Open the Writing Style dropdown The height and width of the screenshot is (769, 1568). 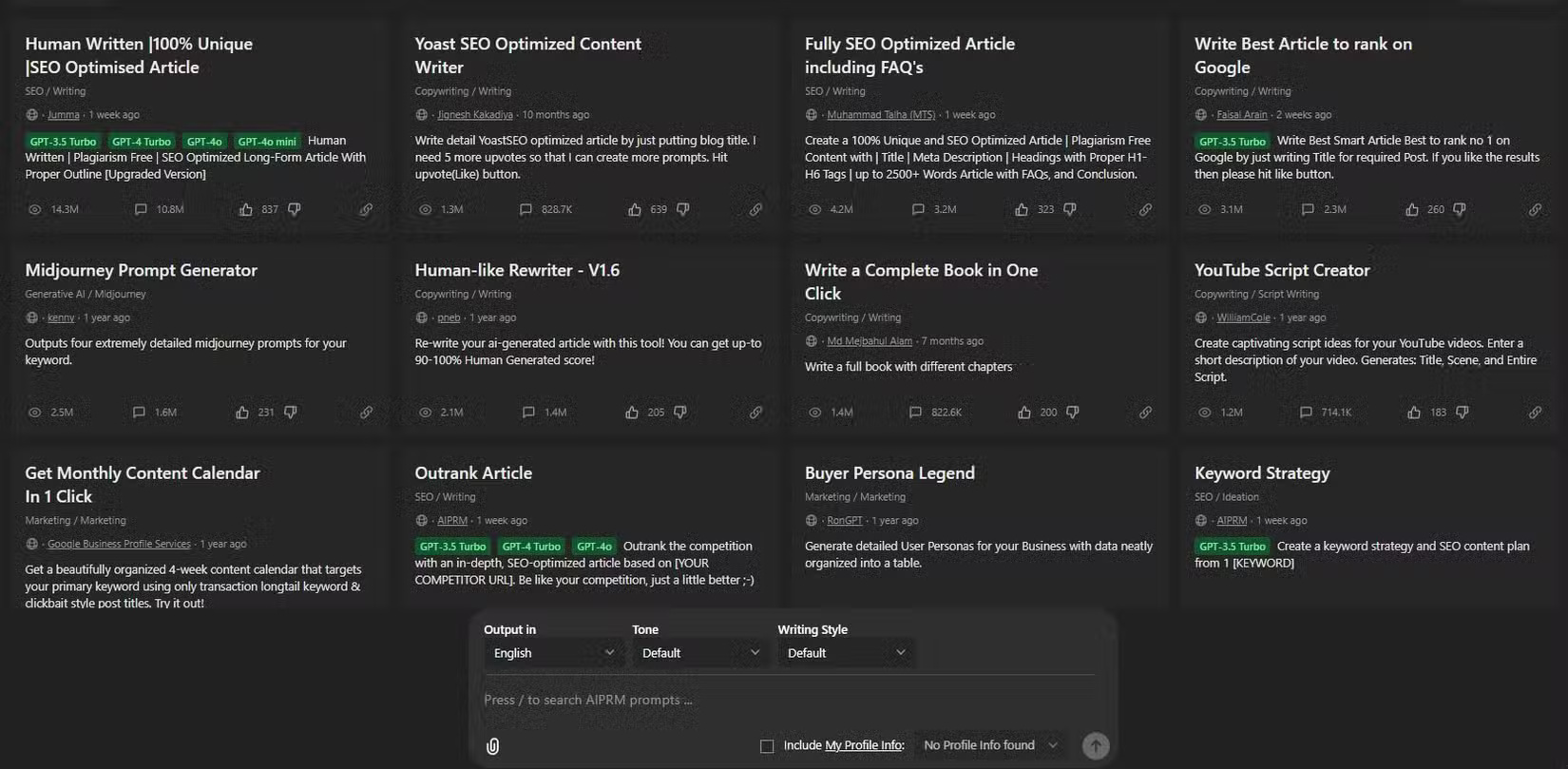point(844,652)
